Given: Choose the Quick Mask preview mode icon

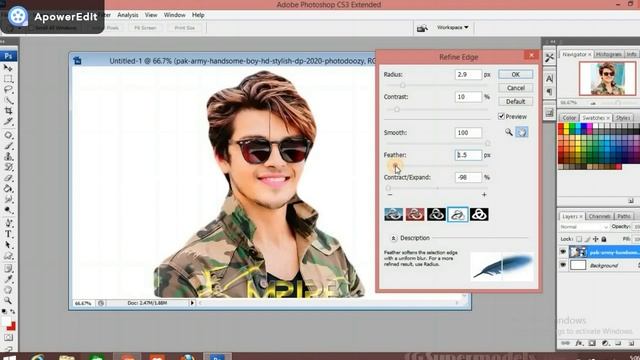Looking at the screenshot, I should coord(415,214).
